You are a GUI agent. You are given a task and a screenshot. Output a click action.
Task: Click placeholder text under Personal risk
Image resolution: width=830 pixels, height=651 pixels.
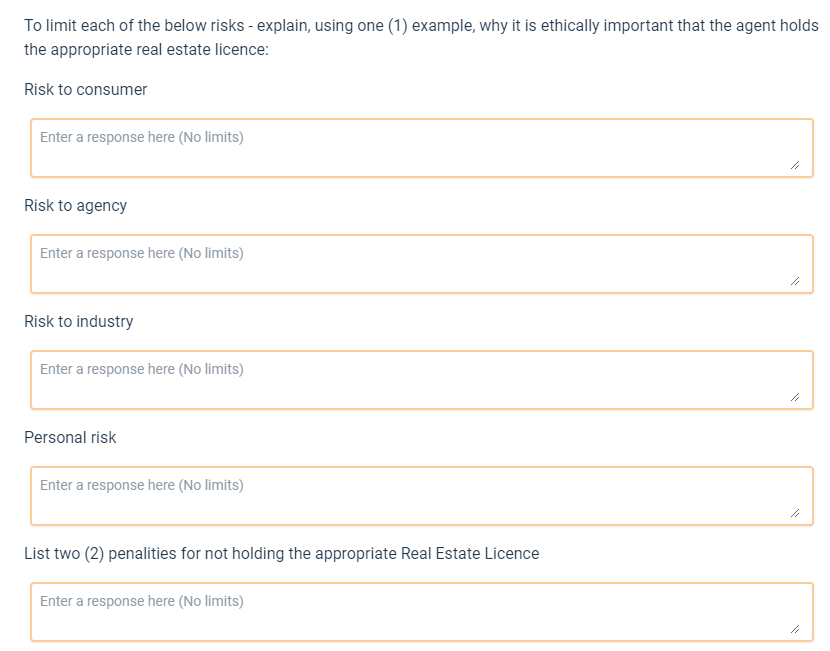pos(142,485)
